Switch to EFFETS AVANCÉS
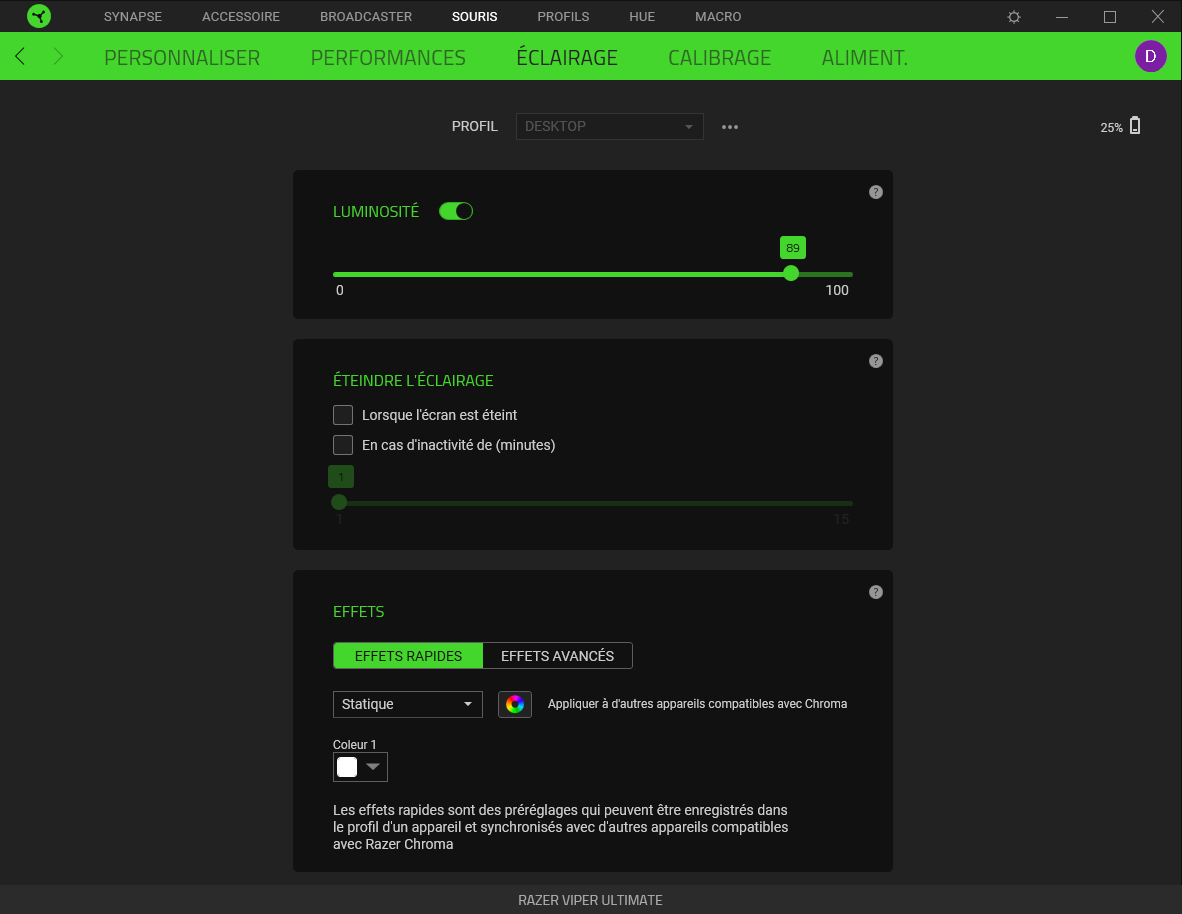Viewport: 1182px width, 914px height. [x=557, y=656]
